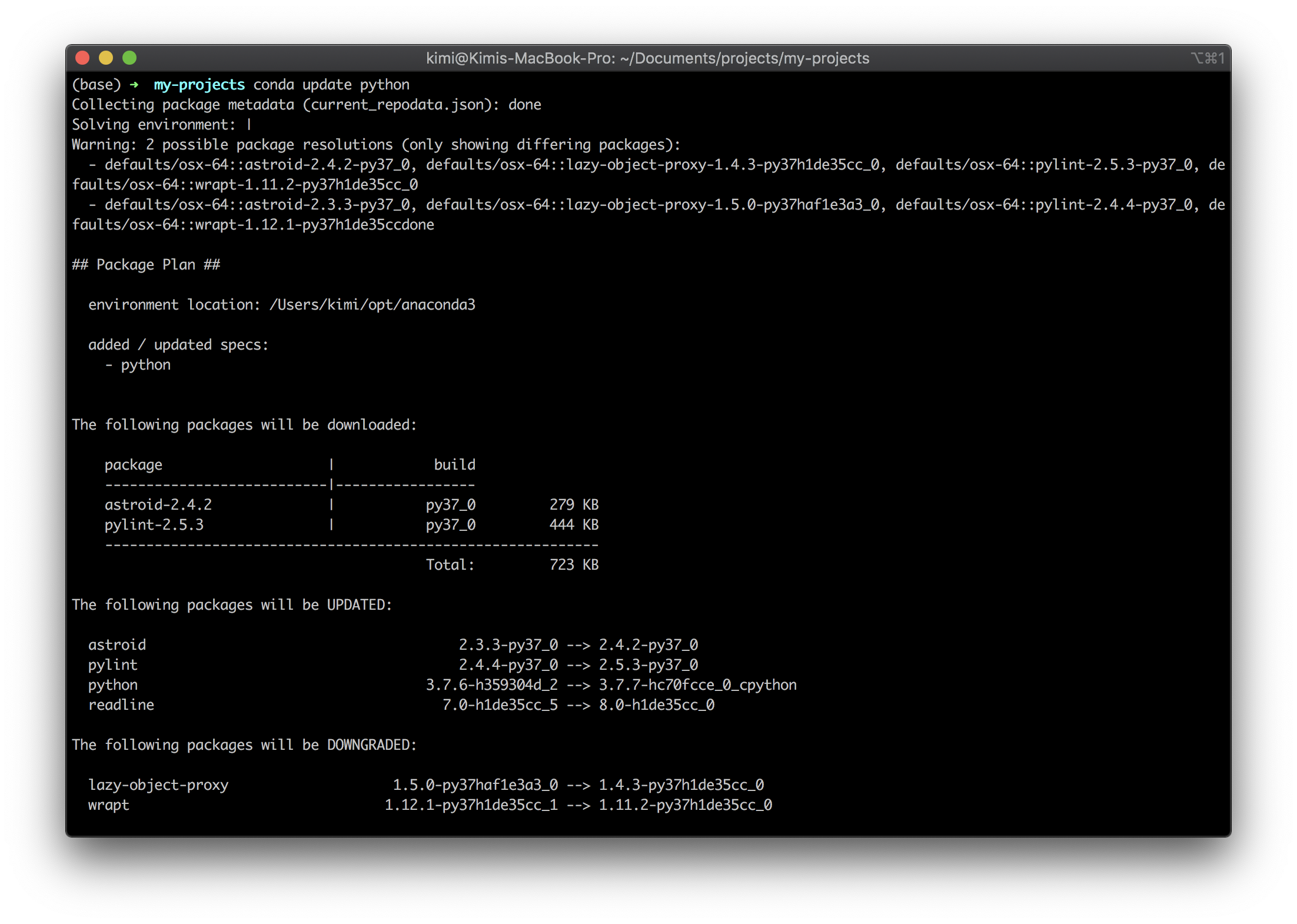This screenshot has height=924, width=1297.
Task: Click the '279 KB' size value
Action: click(574, 506)
